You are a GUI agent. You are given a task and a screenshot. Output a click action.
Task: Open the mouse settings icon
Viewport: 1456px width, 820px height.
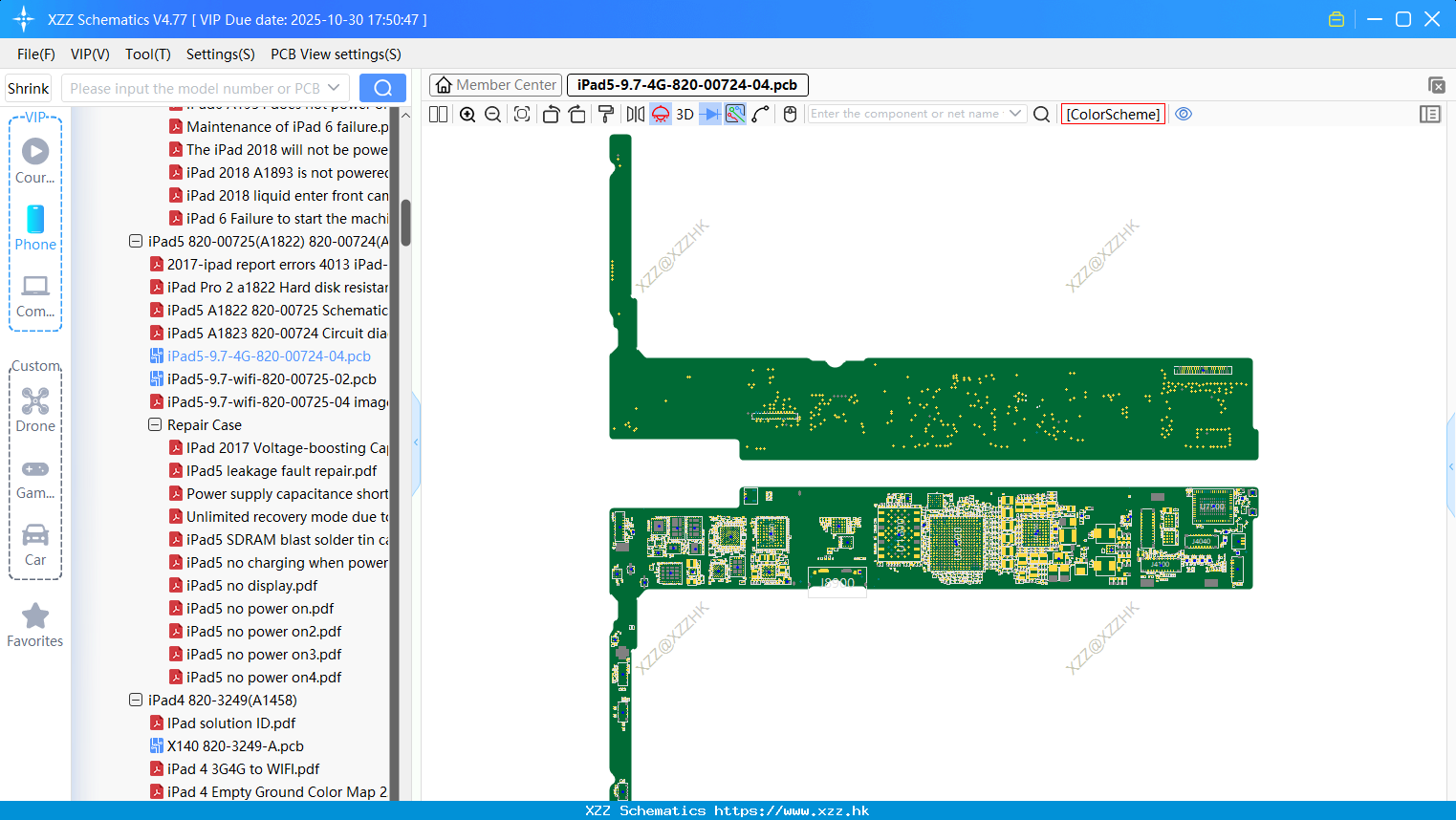[790, 114]
